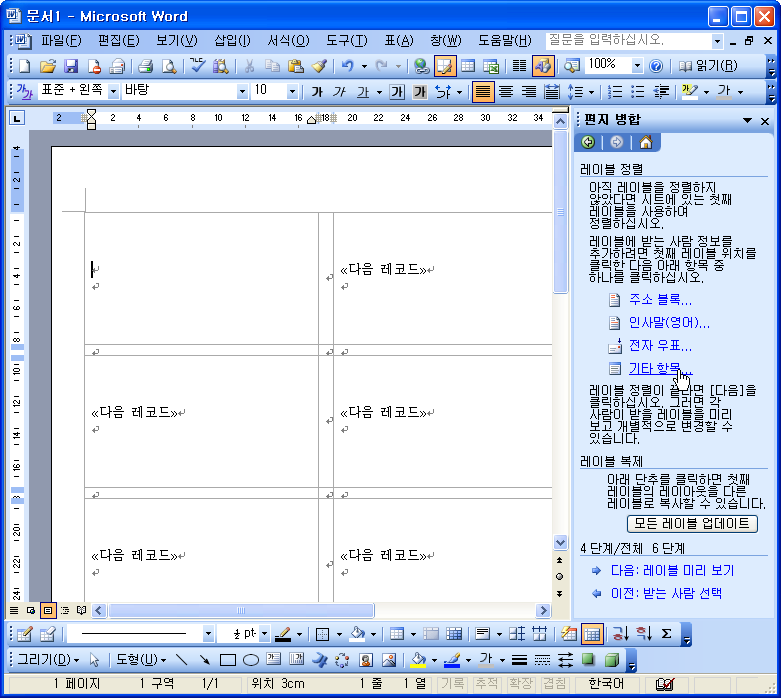Screen dimensions: 781x698
Task: Click the Print icon
Action: pyautogui.click(x=145, y=66)
